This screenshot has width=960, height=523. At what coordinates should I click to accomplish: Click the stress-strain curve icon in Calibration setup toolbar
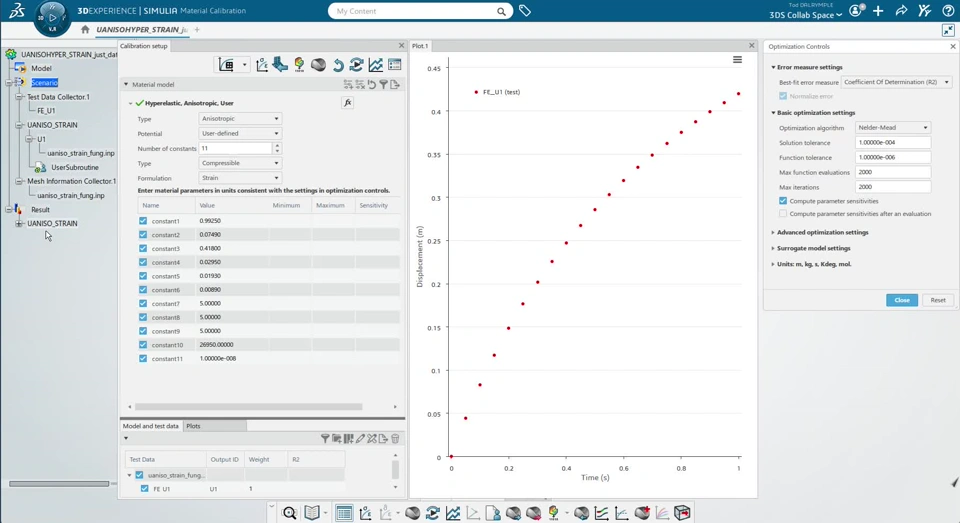261,65
